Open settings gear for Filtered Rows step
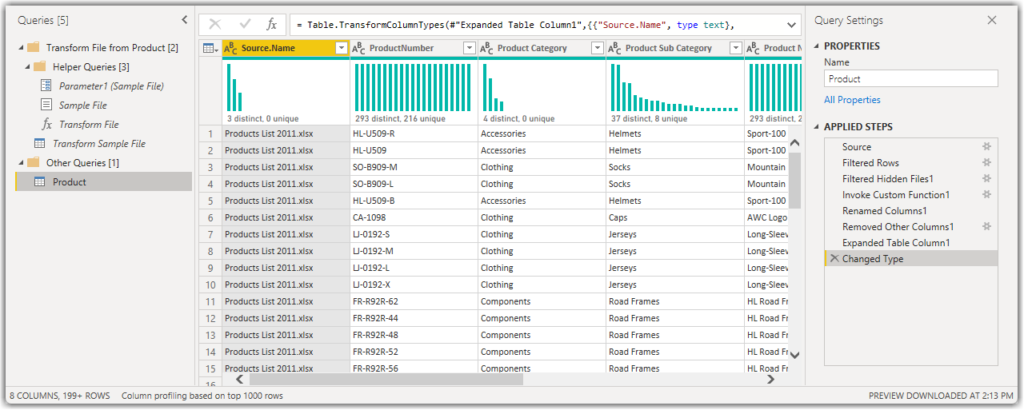Image resolution: width=1024 pixels, height=410 pixels. (987, 163)
